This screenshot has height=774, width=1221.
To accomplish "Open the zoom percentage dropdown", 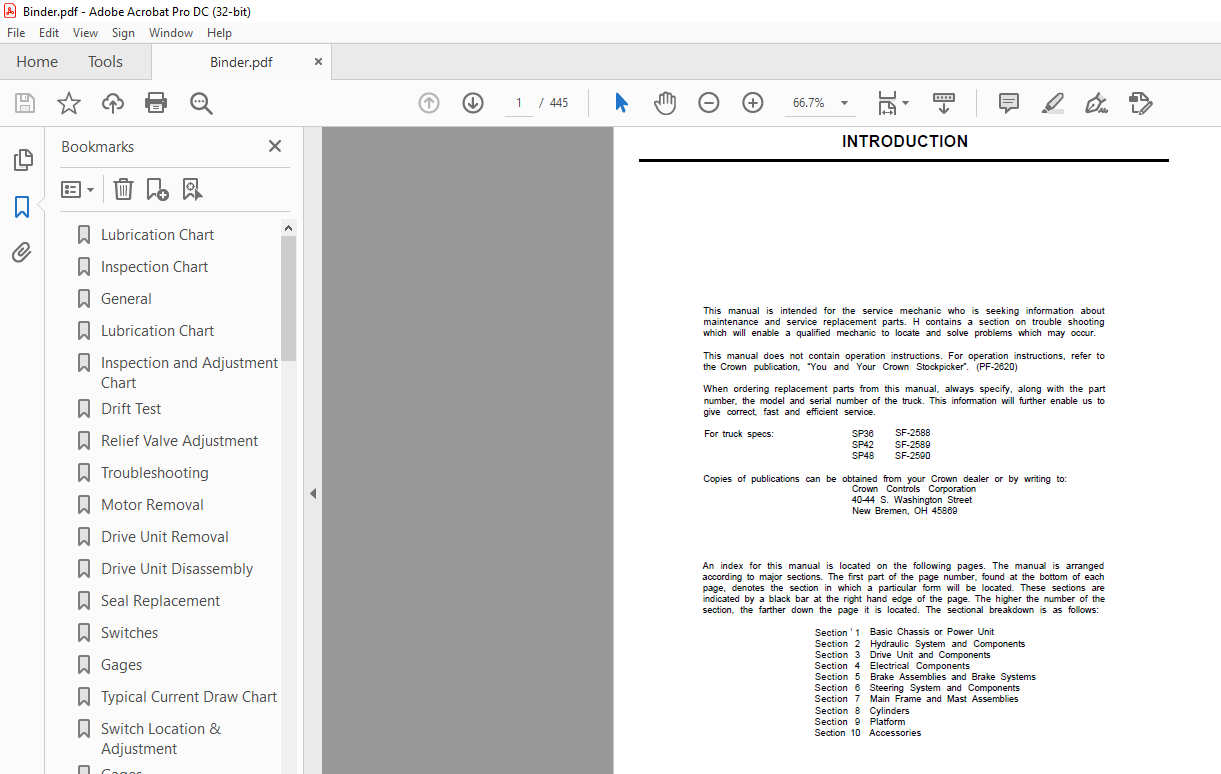I will [845, 103].
